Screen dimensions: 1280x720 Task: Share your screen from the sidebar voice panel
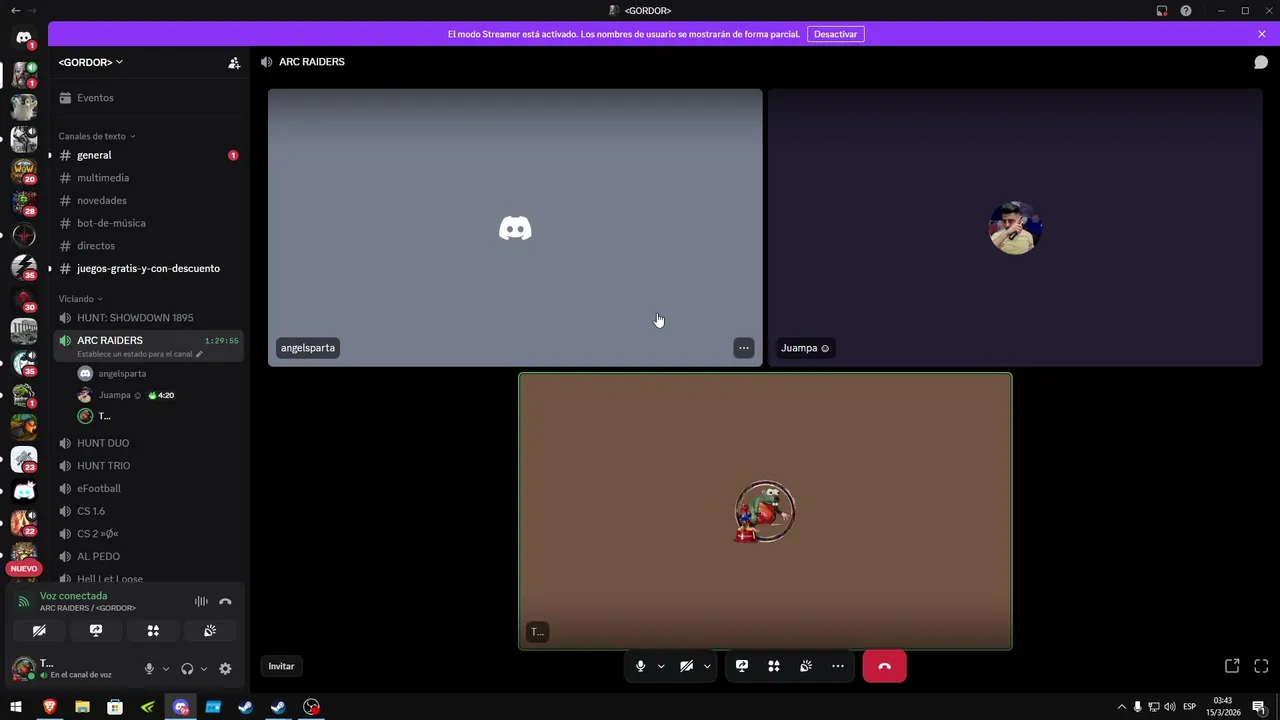point(96,631)
